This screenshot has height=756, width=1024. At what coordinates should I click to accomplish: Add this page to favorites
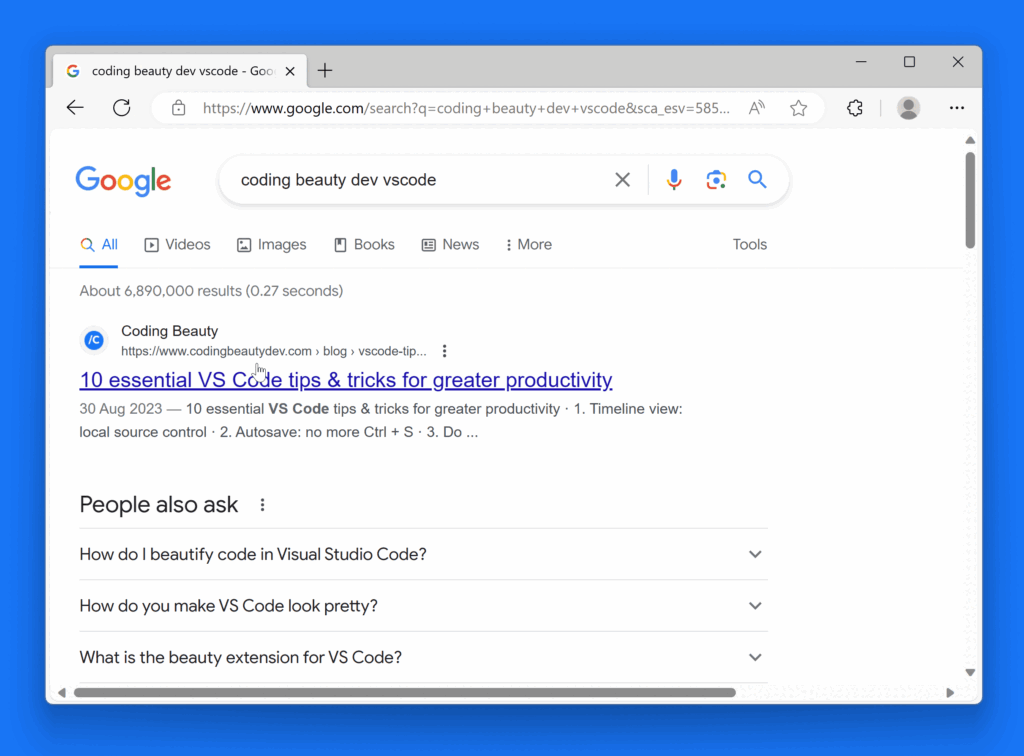coord(798,108)
